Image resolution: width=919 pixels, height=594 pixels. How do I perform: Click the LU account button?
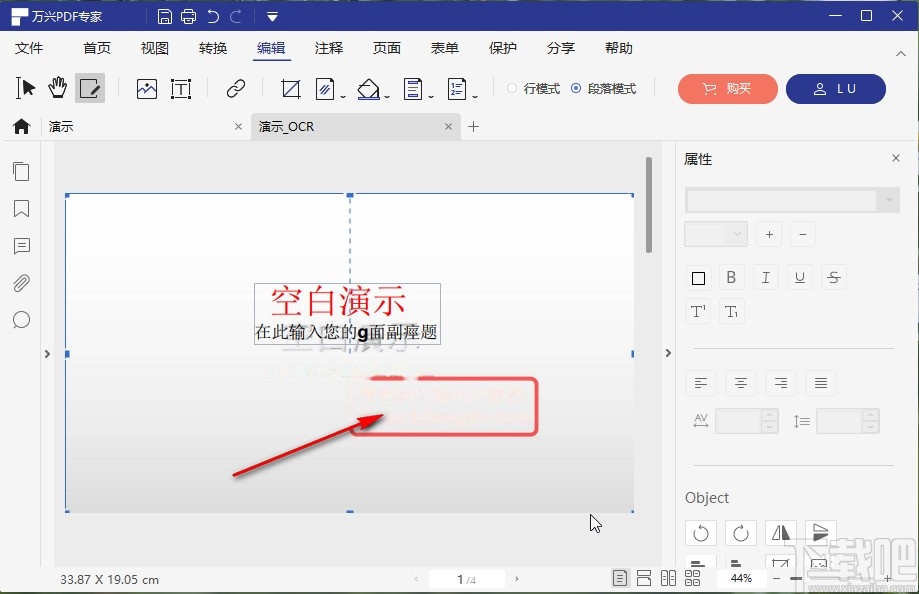(x=836, y=89)
